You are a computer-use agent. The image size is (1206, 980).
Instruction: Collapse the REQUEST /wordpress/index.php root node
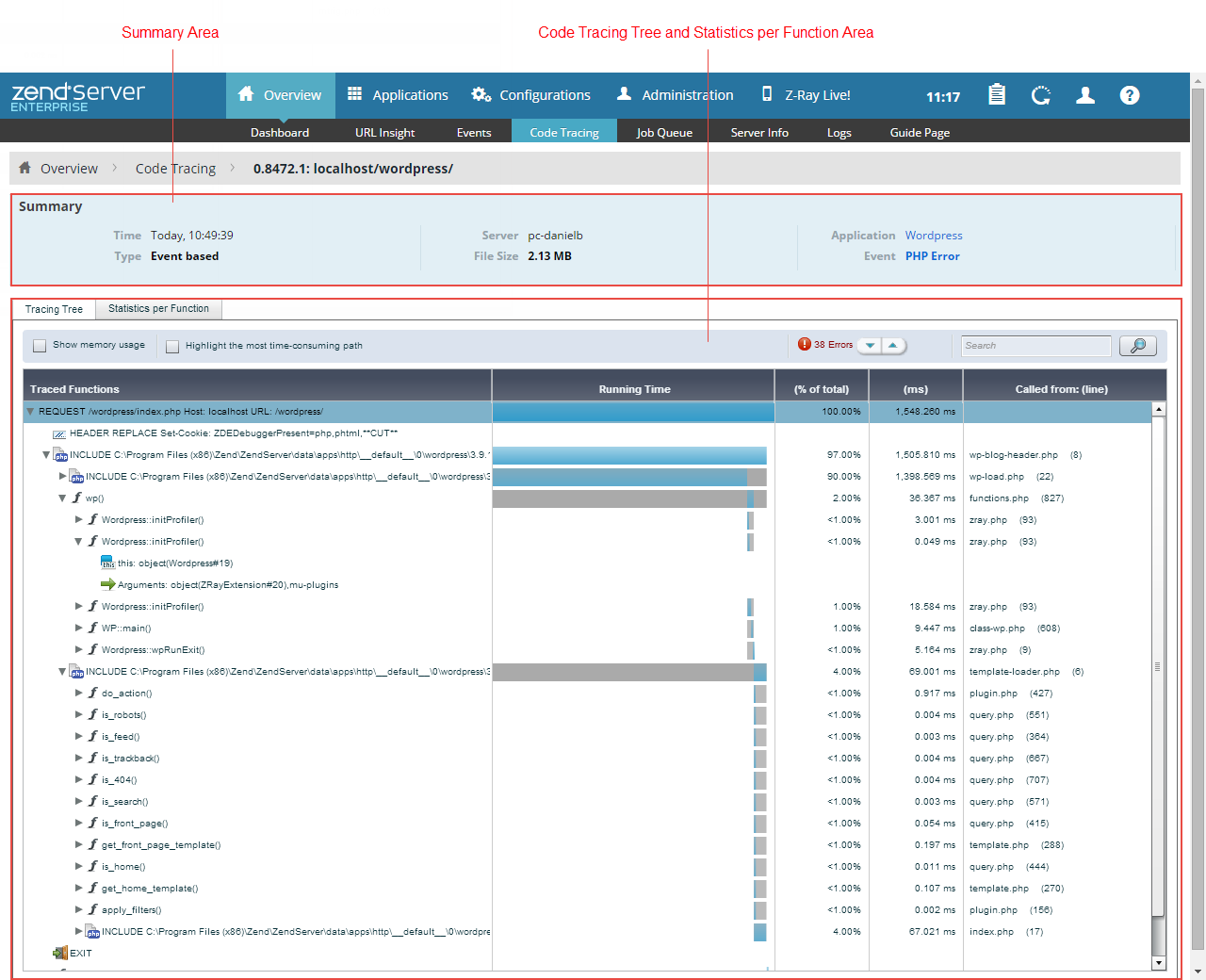(30, 412)
